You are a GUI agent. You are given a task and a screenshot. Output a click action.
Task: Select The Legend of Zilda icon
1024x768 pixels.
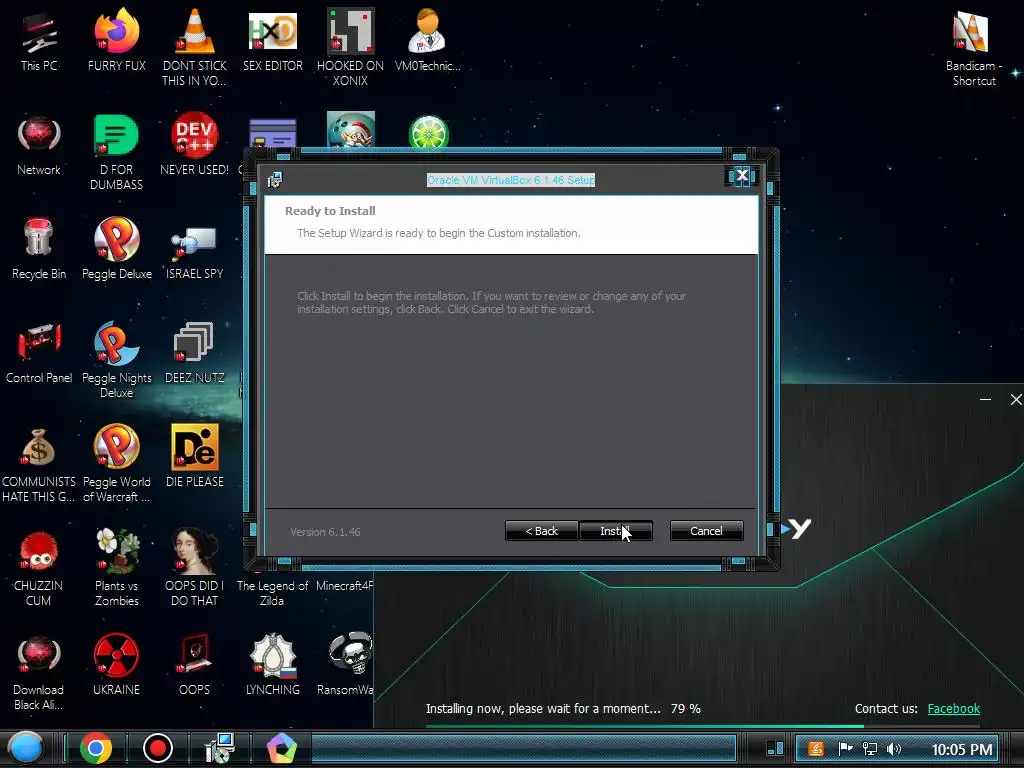pyautogui.click(x=272, y=593)
